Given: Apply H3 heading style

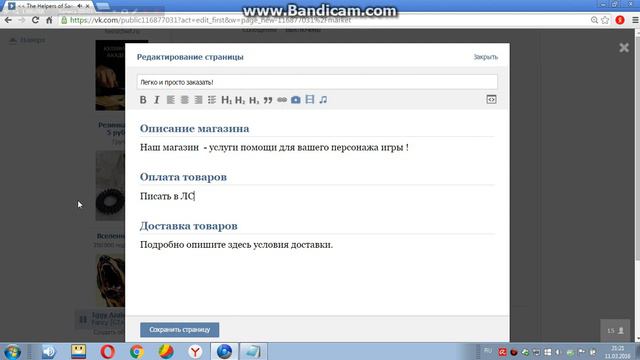Looking at the screenshot, I should [254, 100].
